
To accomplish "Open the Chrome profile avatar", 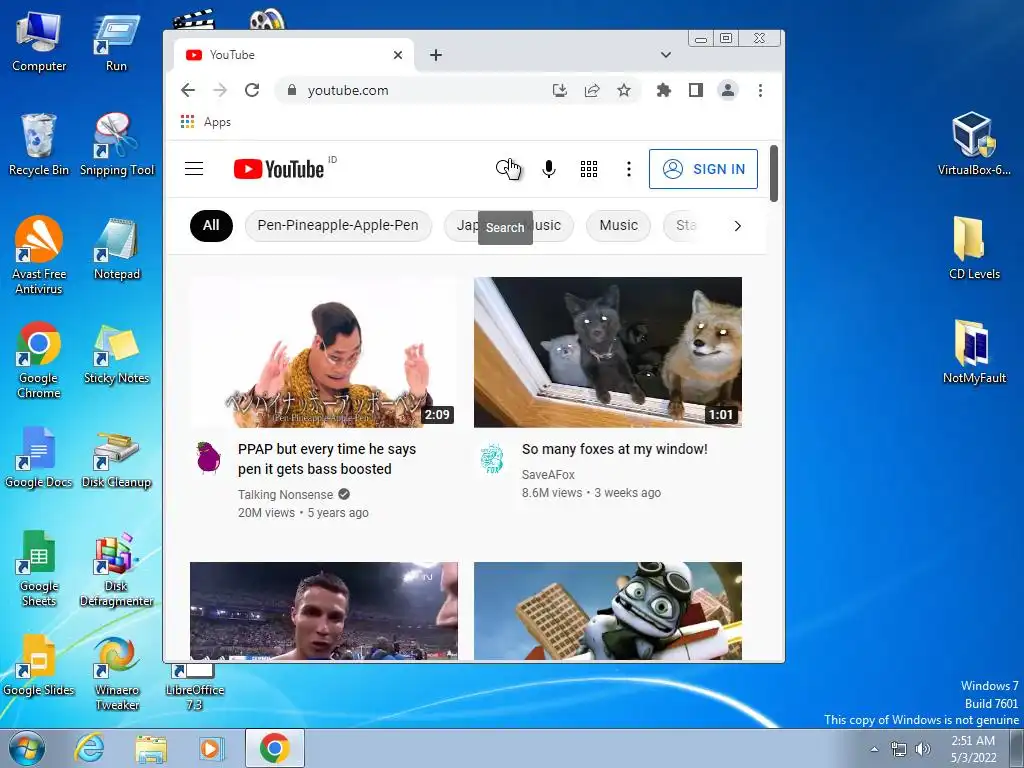I will coord(728,90).
